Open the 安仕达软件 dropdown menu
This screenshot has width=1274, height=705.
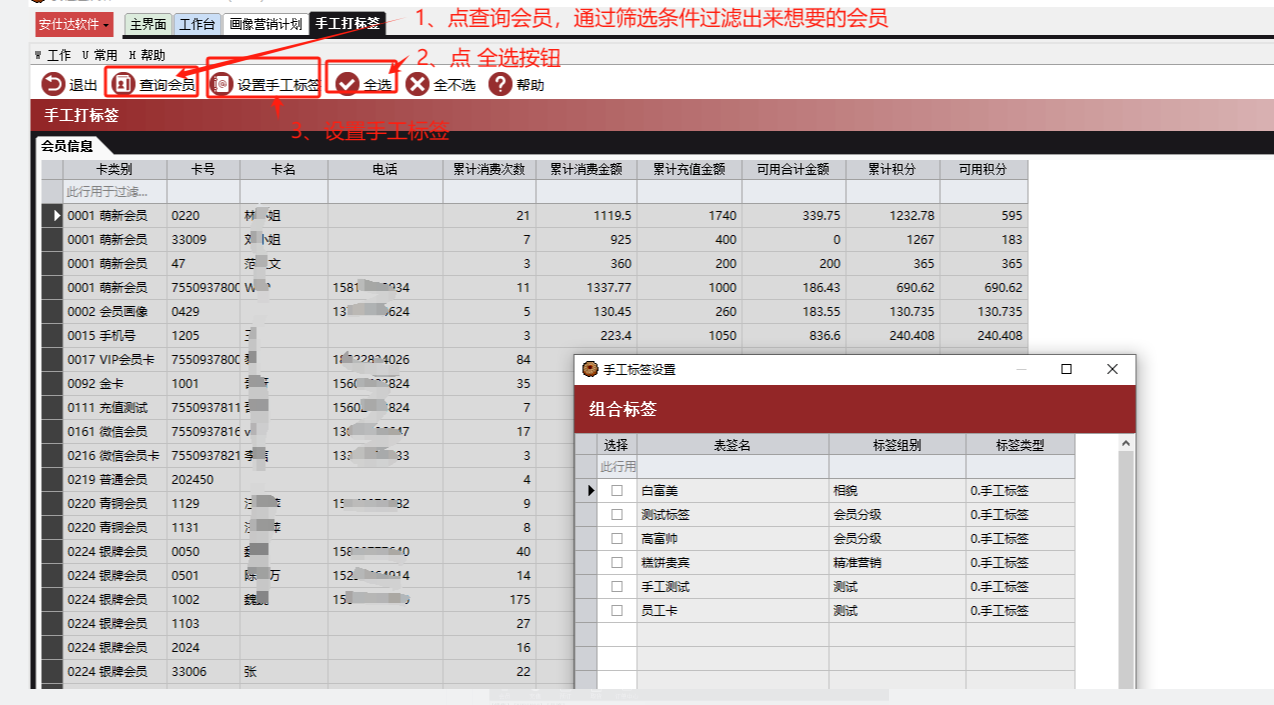(74, 23)
